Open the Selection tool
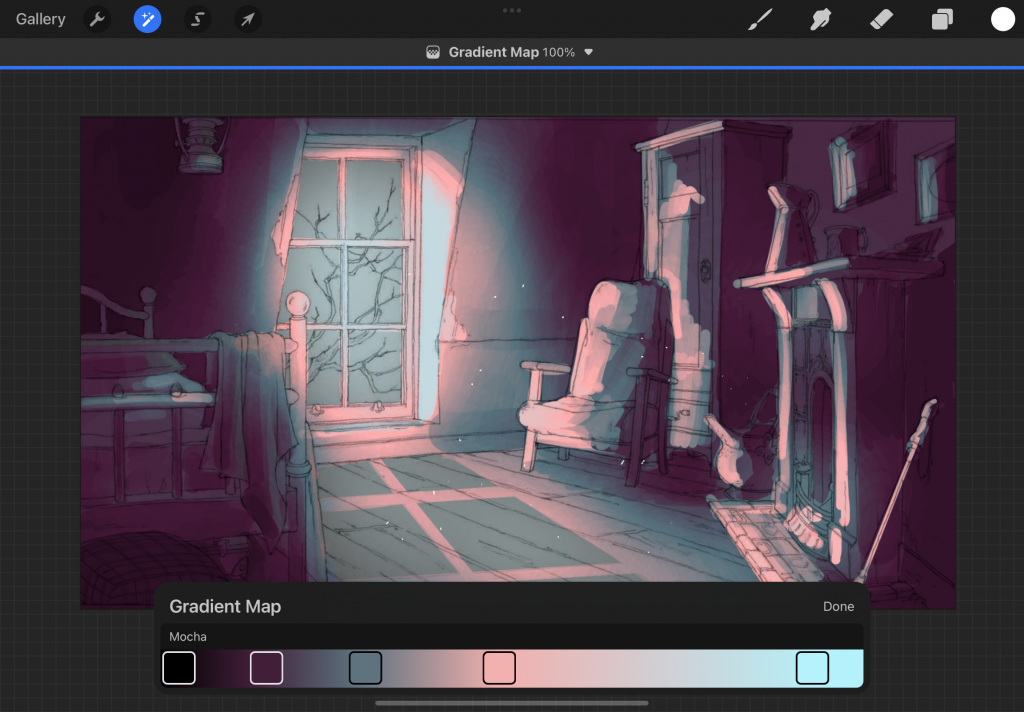Viewport: 1024px width, 712px height. (197, 19)
